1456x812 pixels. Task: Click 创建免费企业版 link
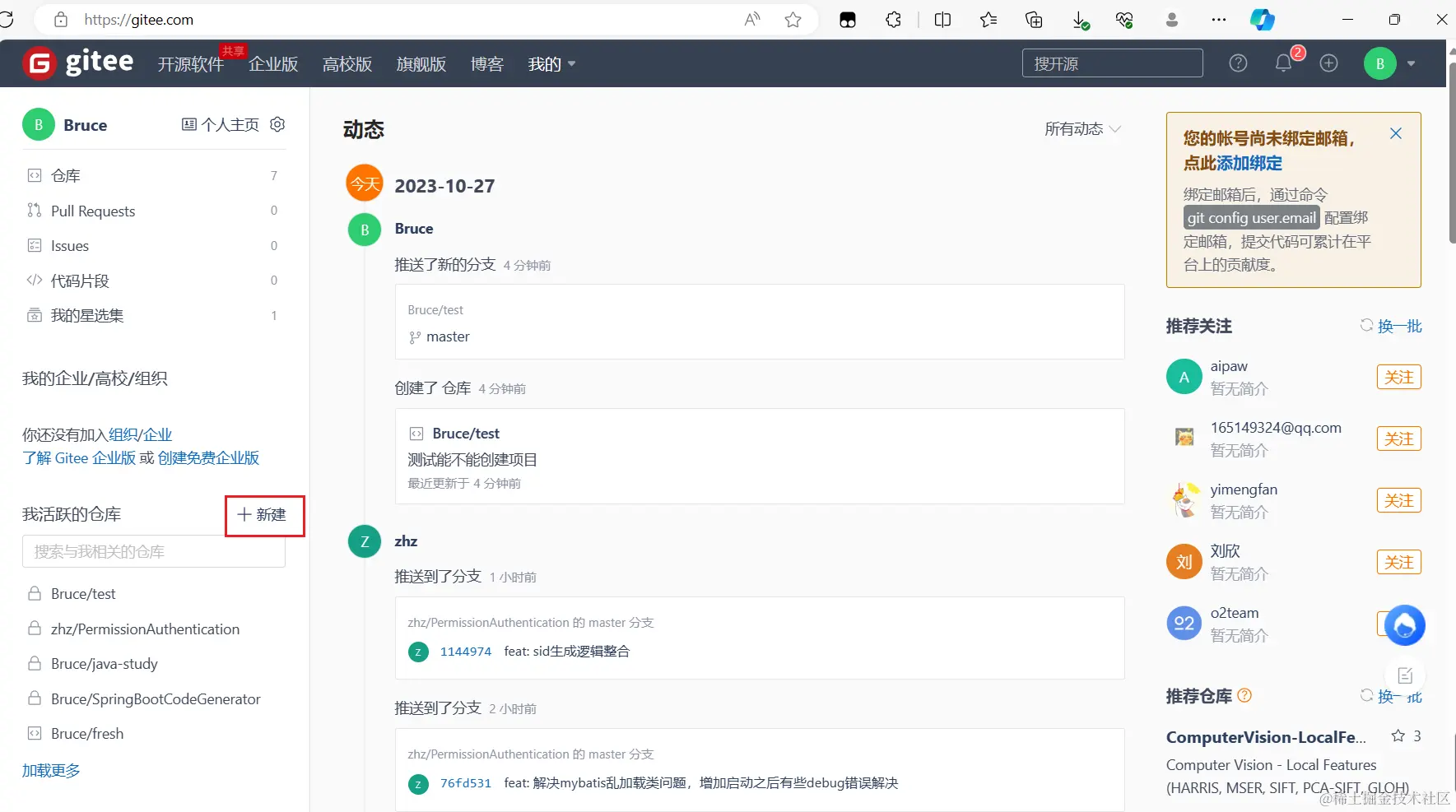tap(208, 457)
